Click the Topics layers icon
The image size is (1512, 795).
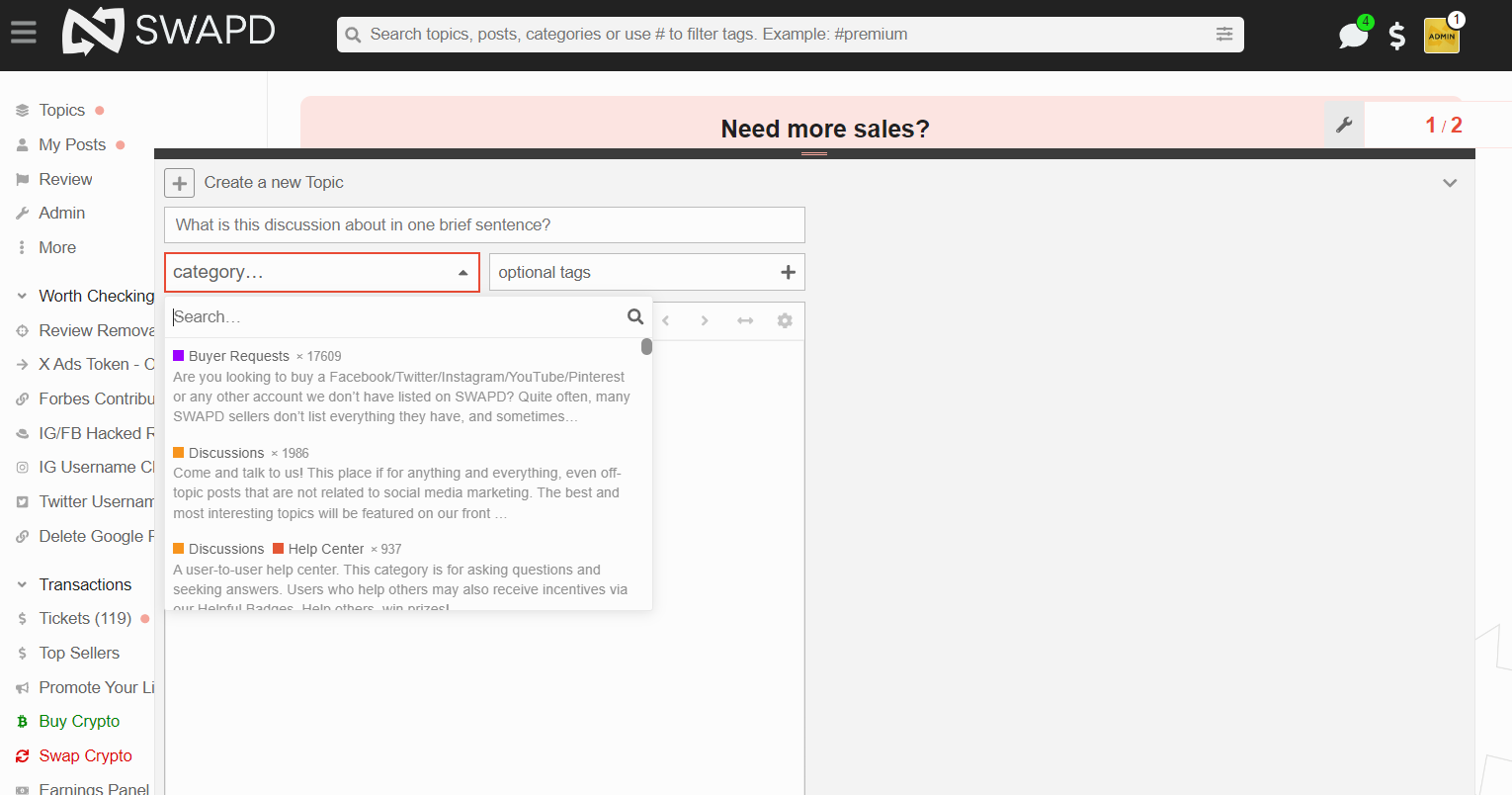(x=22, y=111)
